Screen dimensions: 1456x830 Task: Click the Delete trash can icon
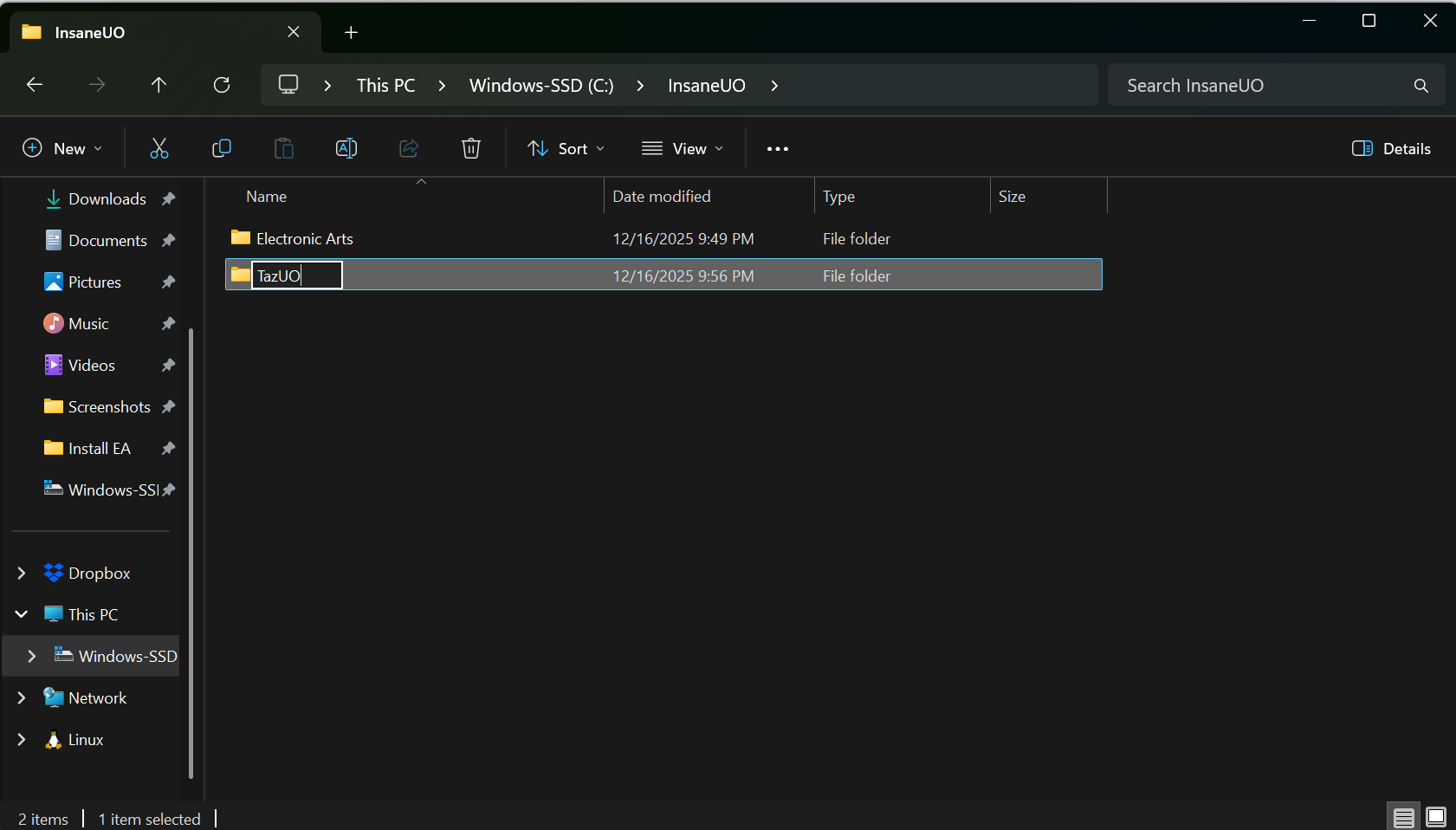(x=471, y=148)
